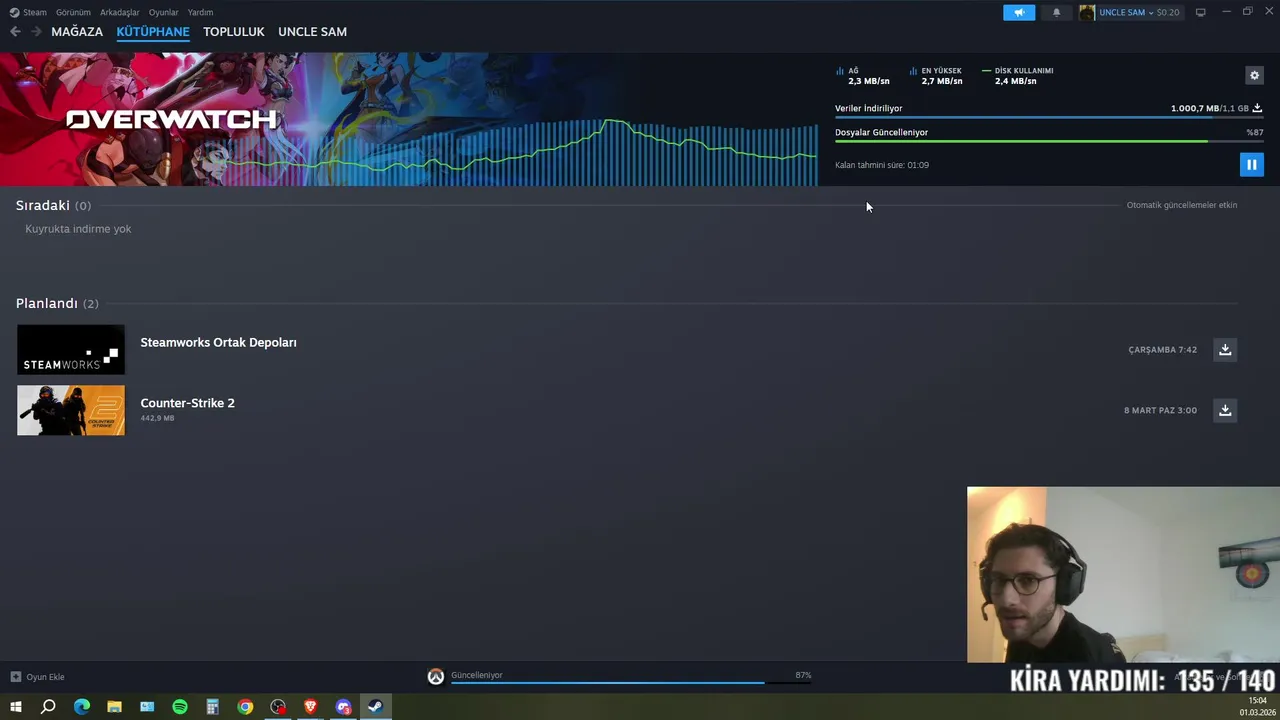This screenshot has height=720, width=1280.
Task: Open Google Chrome from taskbar
Action: [x=245, y=707]
